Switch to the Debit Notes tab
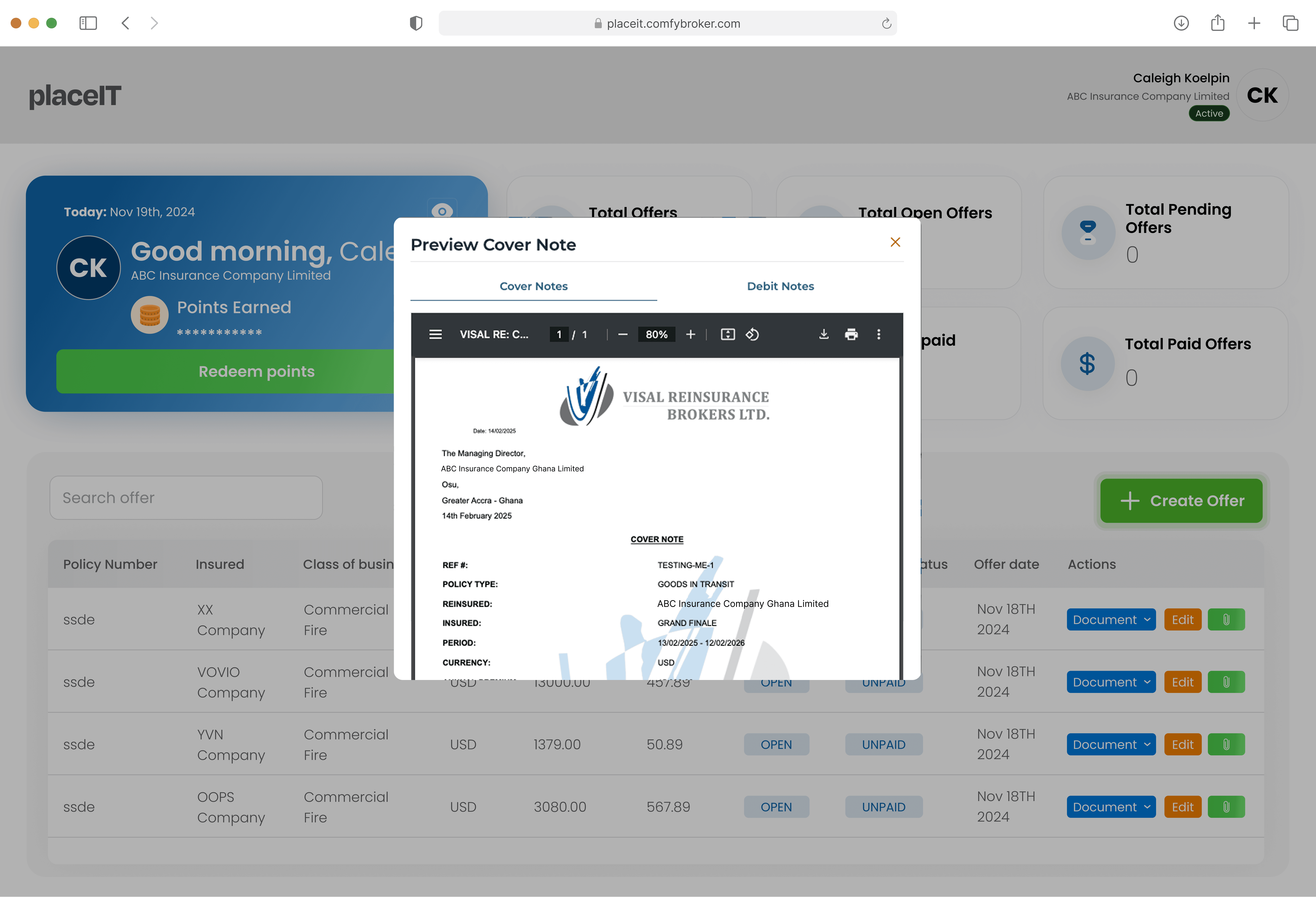This screenshot has width=1316, height=897. coord(780,286)
